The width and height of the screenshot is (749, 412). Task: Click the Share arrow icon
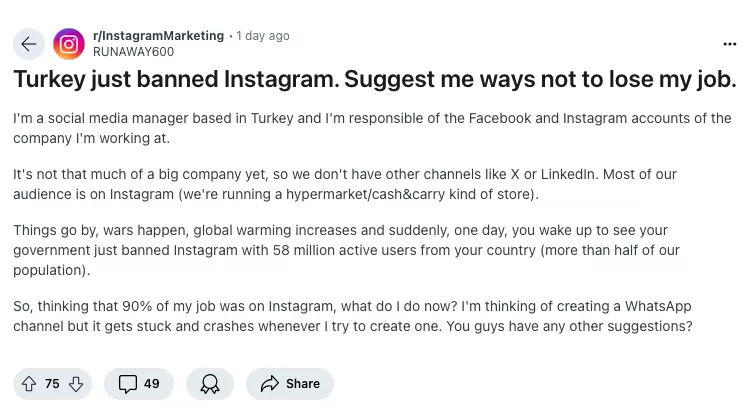pyautogui.click(x=269, y=384)
